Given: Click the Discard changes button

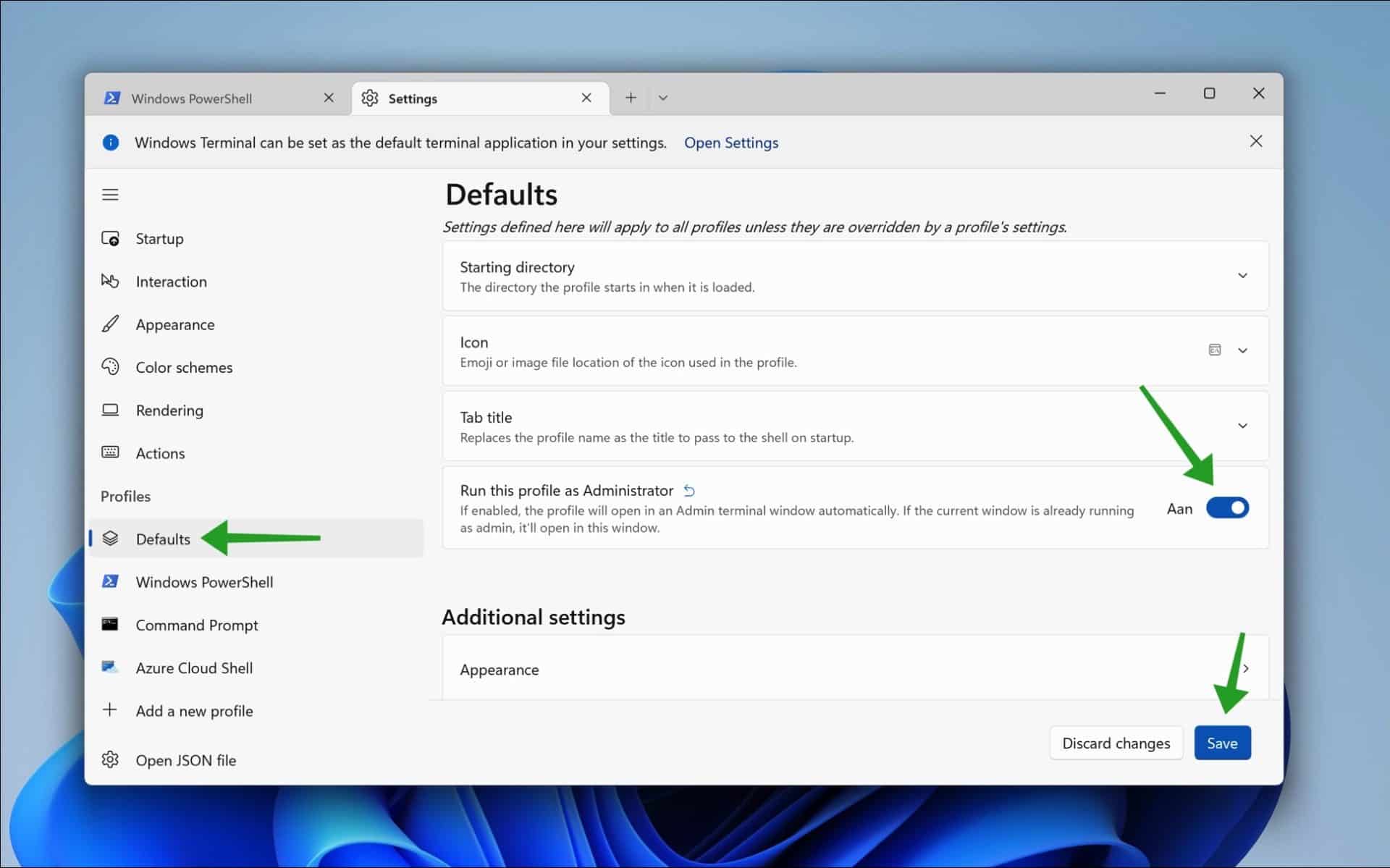Looking at the screenshot, I should click(1116, 743).
